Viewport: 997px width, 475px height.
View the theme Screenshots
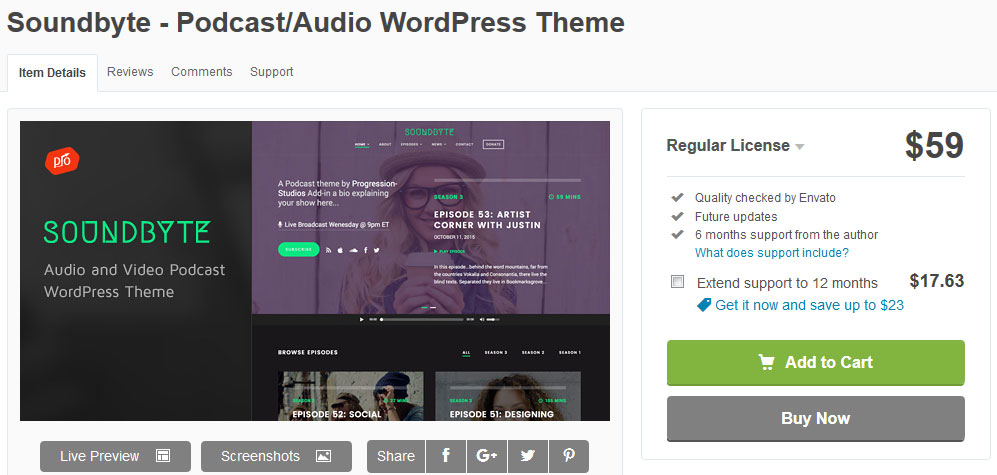(x=276, y=457)
